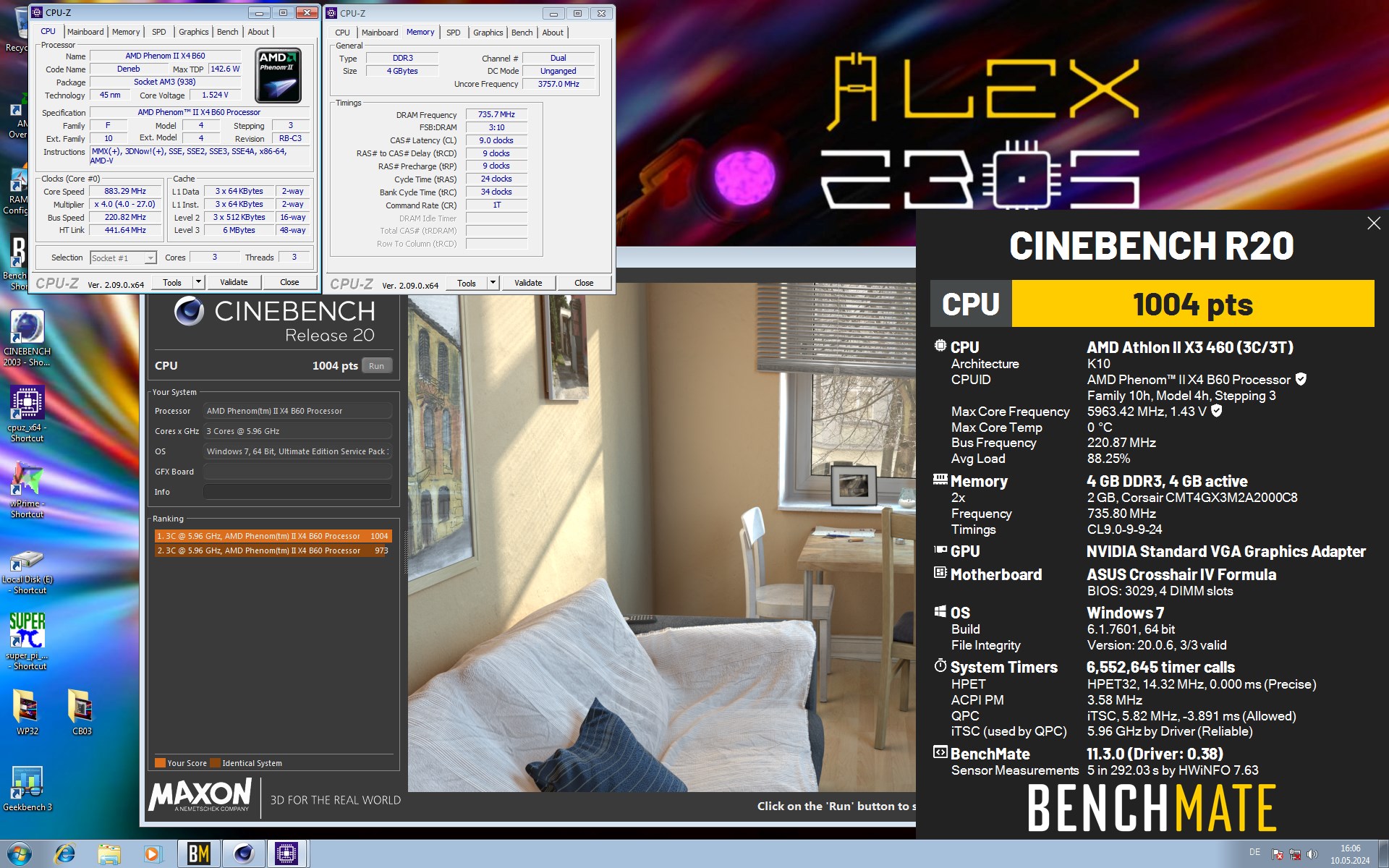1389x868 pixels.
Task: Click the rendered room image in Cinebench
Action: coord(661,537)
